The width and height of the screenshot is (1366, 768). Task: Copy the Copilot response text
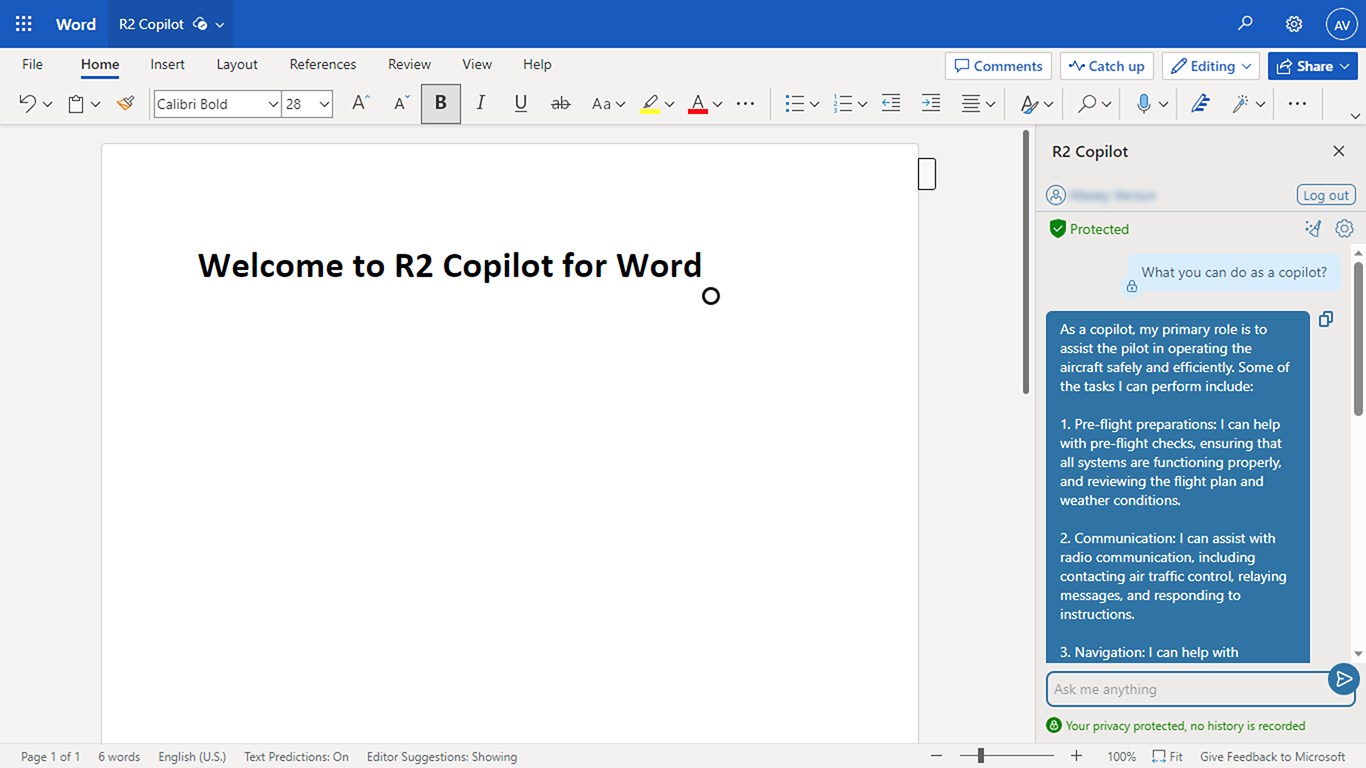[x=1325, y=320]
